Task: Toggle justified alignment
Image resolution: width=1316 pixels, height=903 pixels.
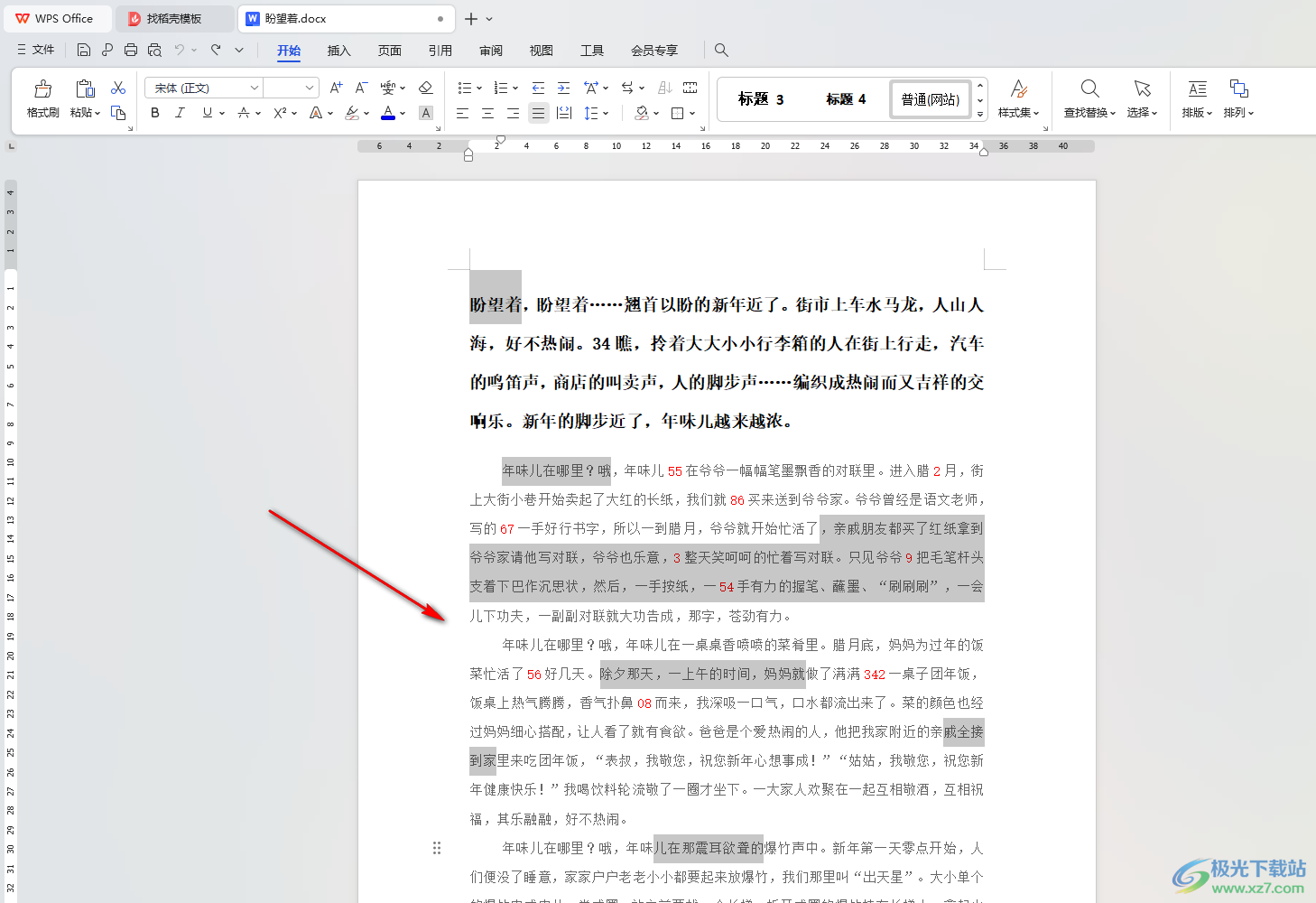Action: [538, 113]
